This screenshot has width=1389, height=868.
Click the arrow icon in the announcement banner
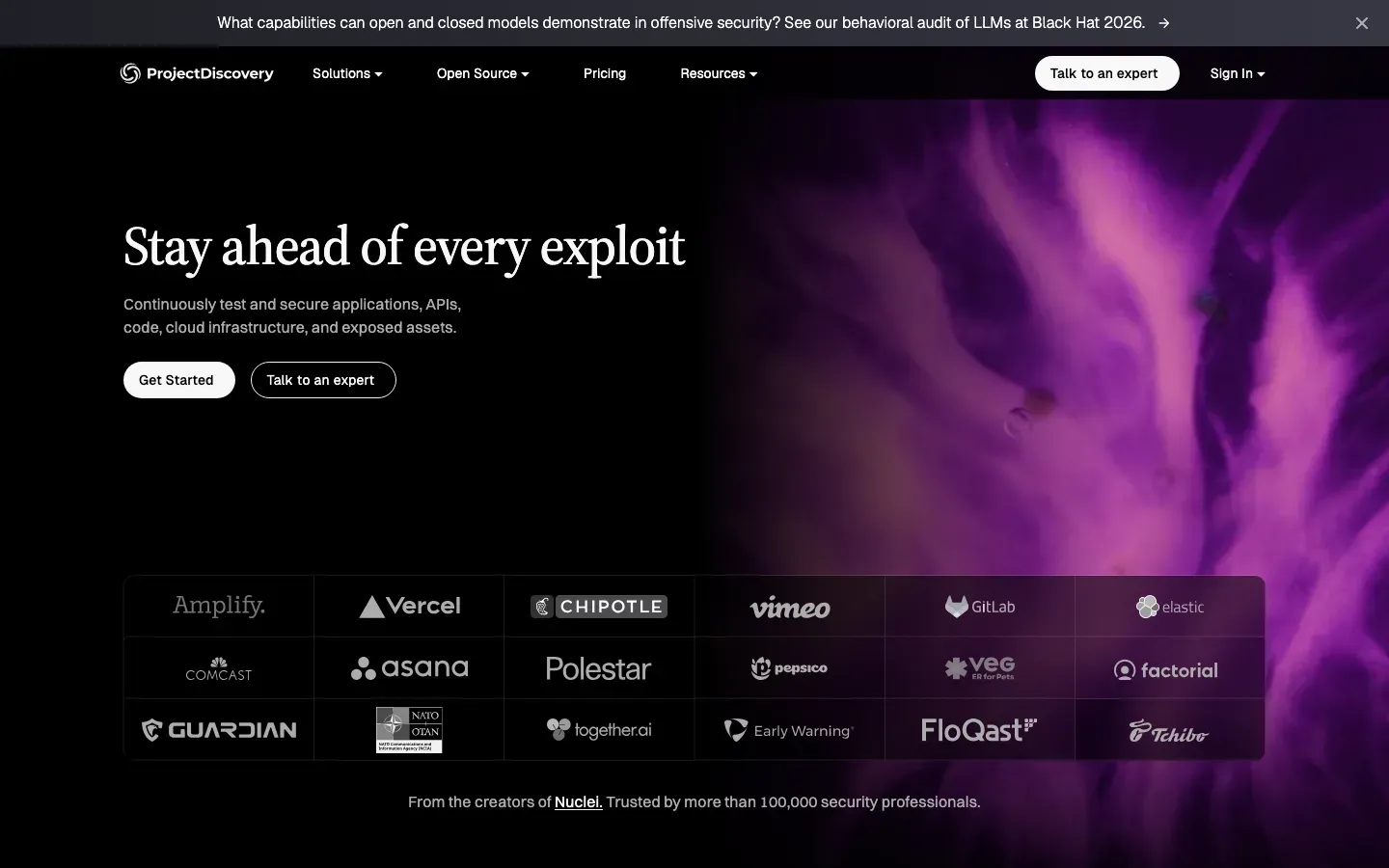pyautogui.click(x=1164, y=23)
